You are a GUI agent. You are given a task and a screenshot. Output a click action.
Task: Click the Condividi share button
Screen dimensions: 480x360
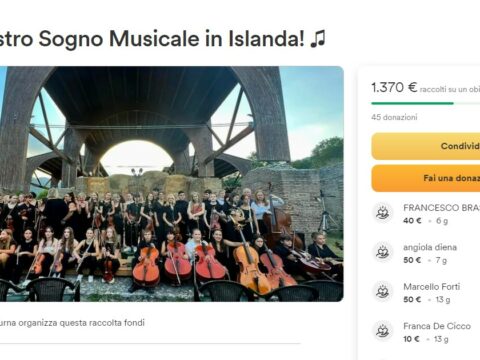pyautogui.click(x=426, y=146)
